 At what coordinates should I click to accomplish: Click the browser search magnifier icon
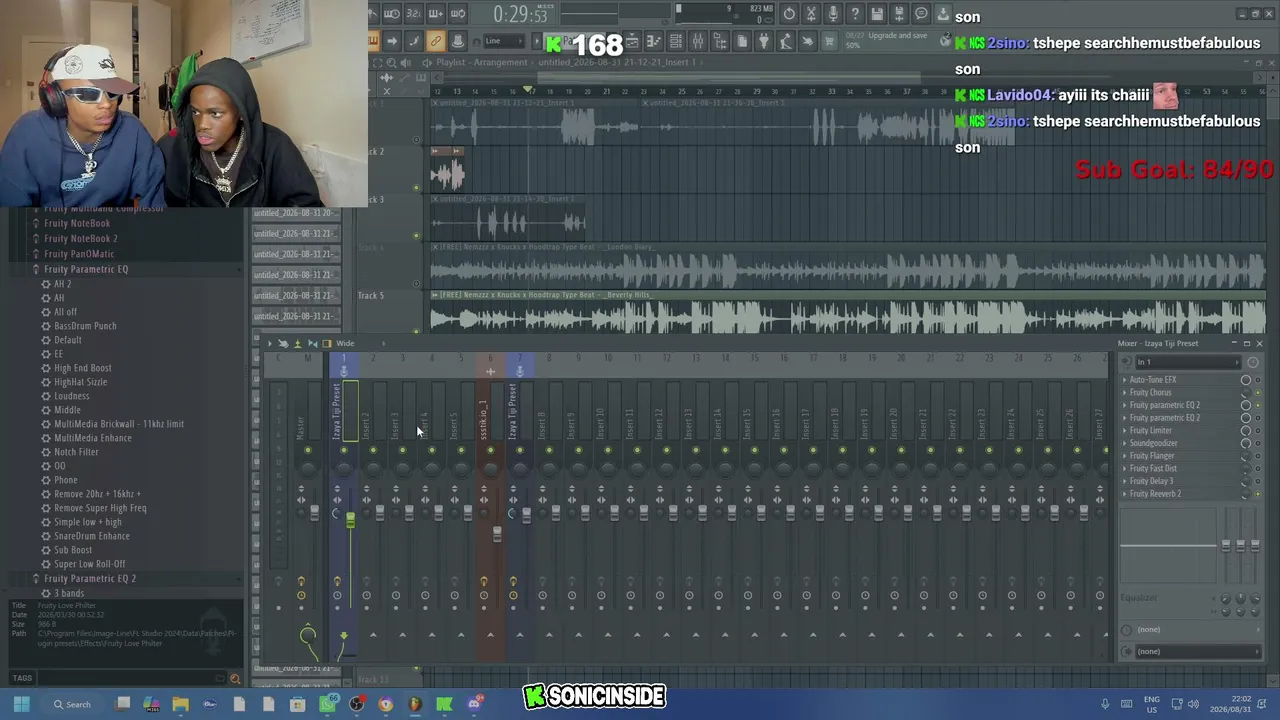tap(235, 679)
